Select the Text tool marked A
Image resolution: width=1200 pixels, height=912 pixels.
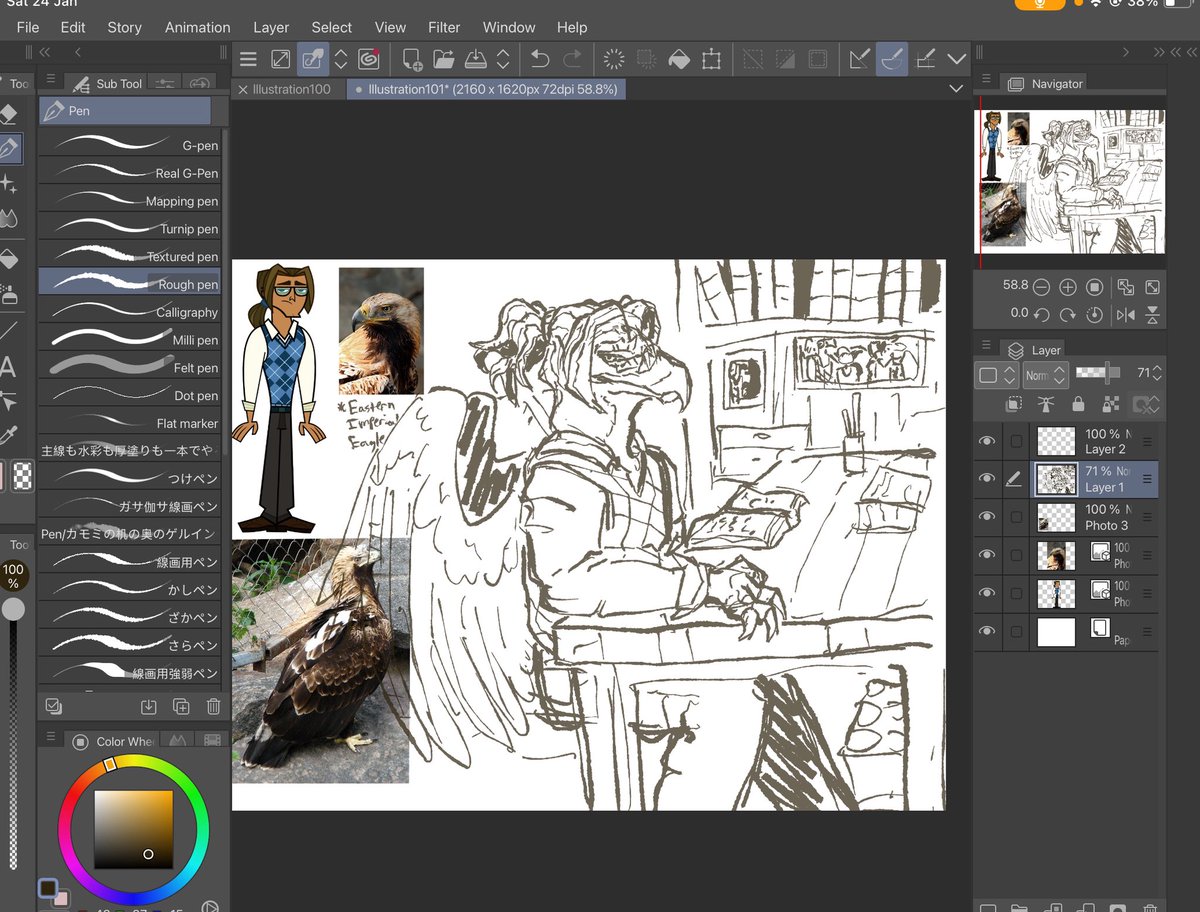pyautogui.click(x=8, y=366)
